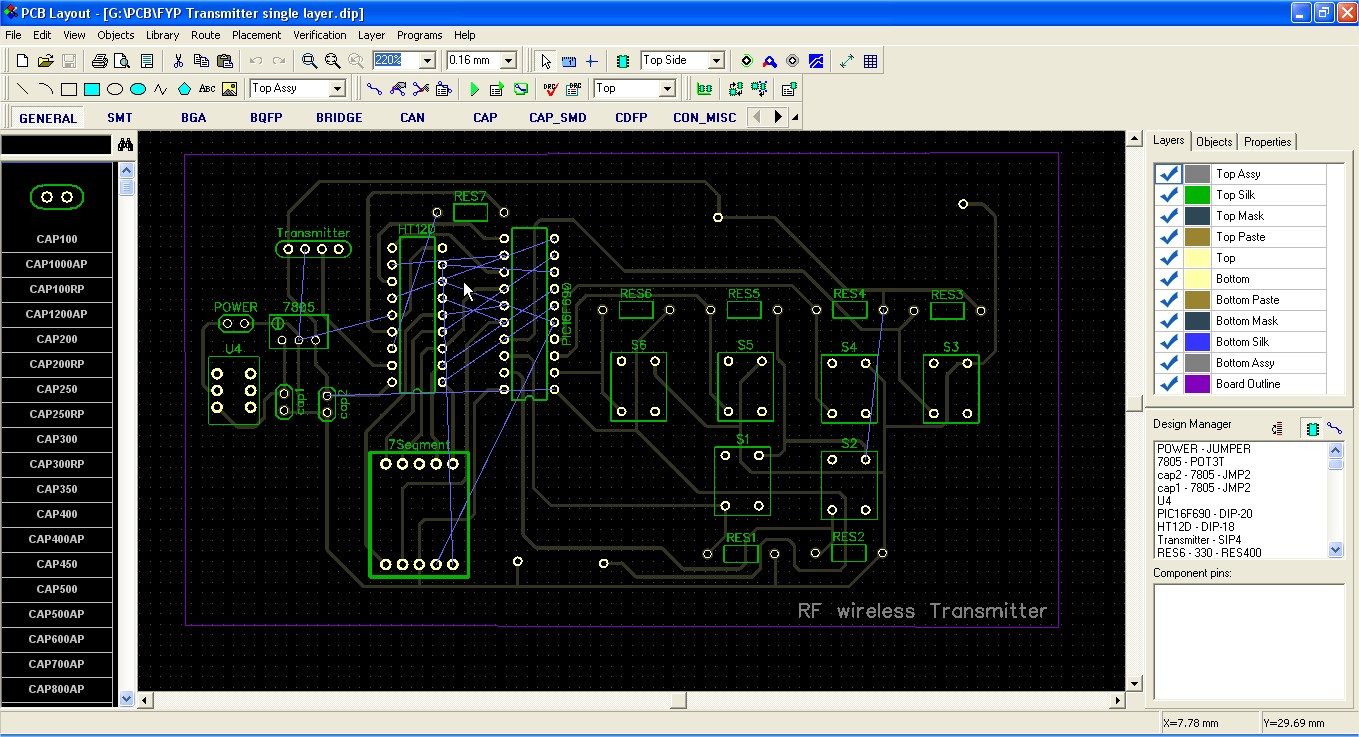Click the Bottom Silk blue color swatch
This screenshot has width=1359, height=737.
(x=1197, y=342)
